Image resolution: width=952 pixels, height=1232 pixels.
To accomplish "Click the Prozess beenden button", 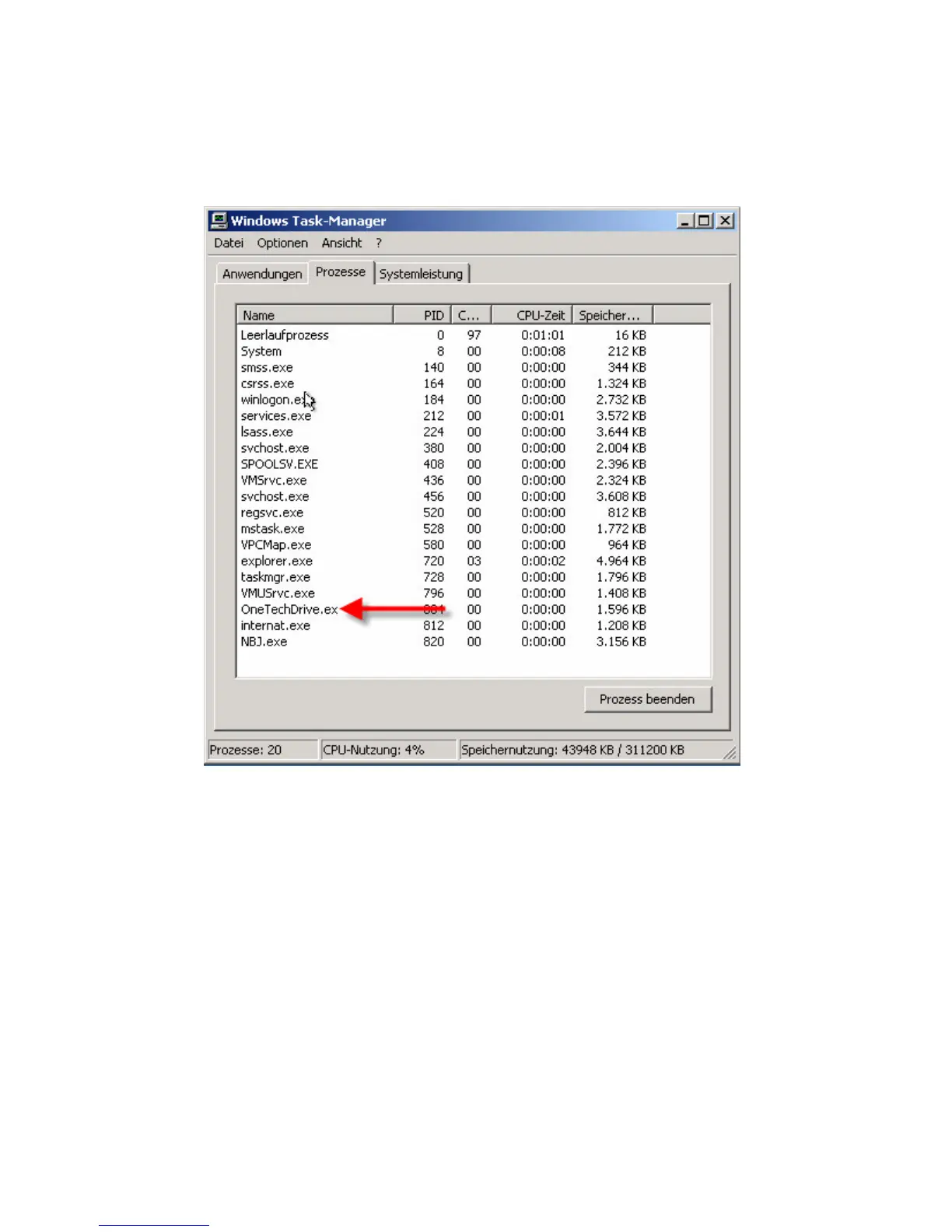I will click(648, 699).
